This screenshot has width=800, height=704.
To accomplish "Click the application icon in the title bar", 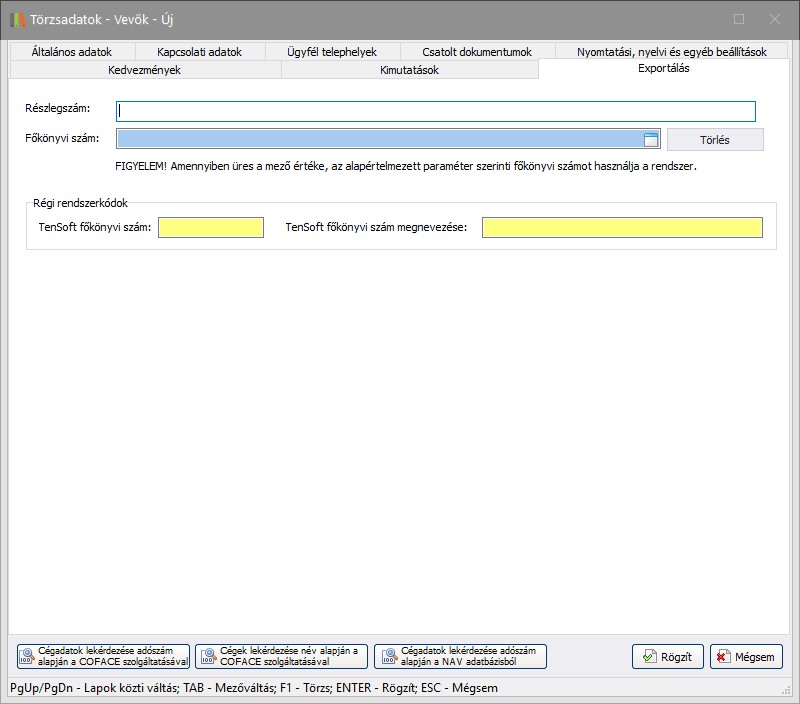I will pyautogui.click(x=18, y=18).
